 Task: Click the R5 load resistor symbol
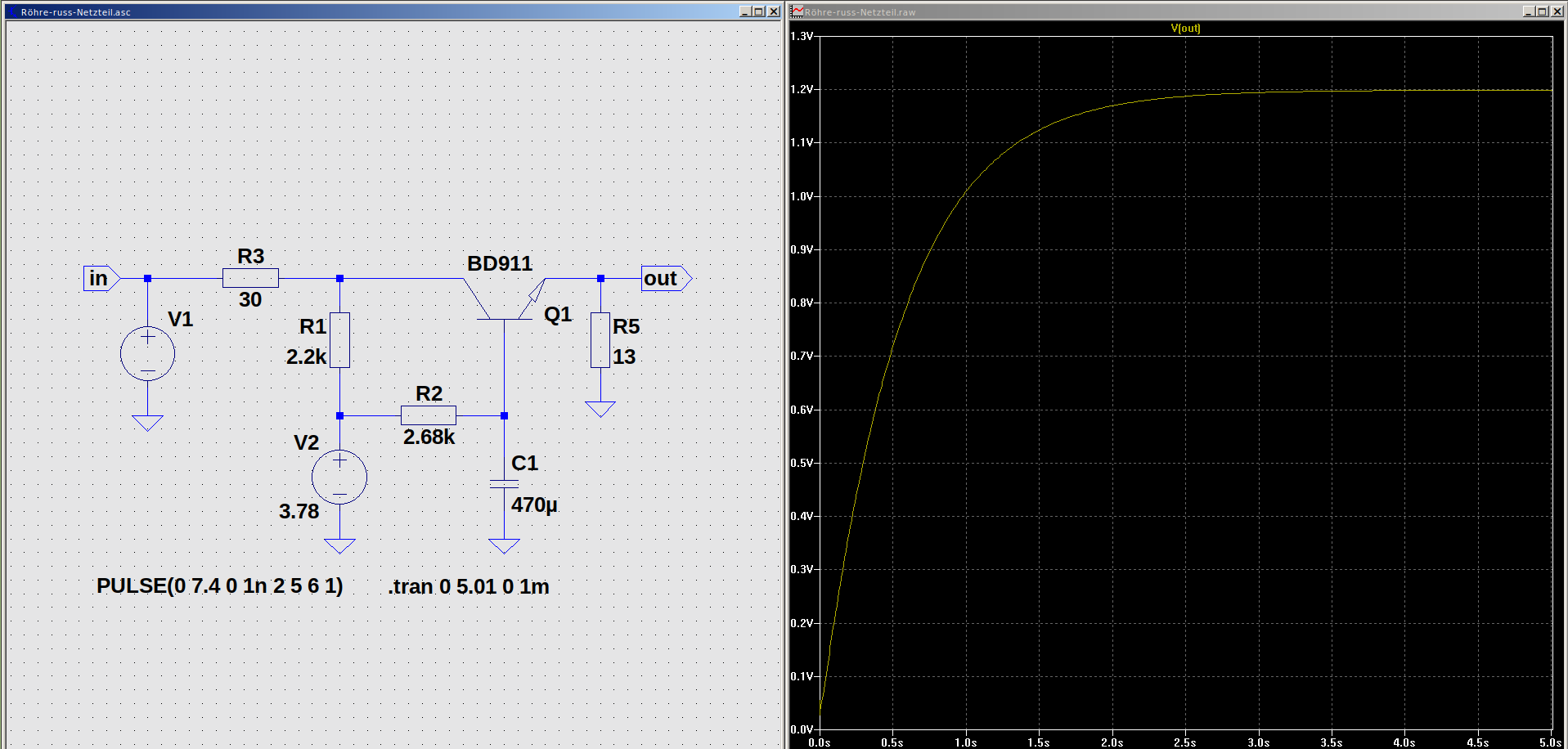pyautogui.click(x=600, y=339)
